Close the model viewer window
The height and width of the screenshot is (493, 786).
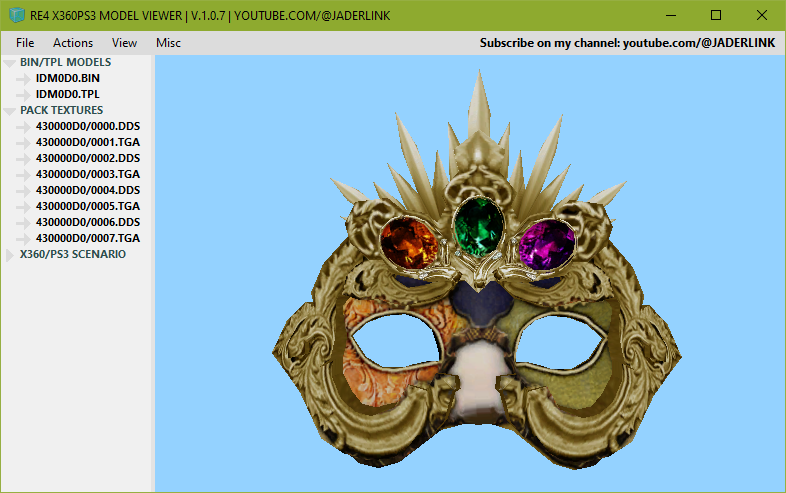[x=761, y=16]
